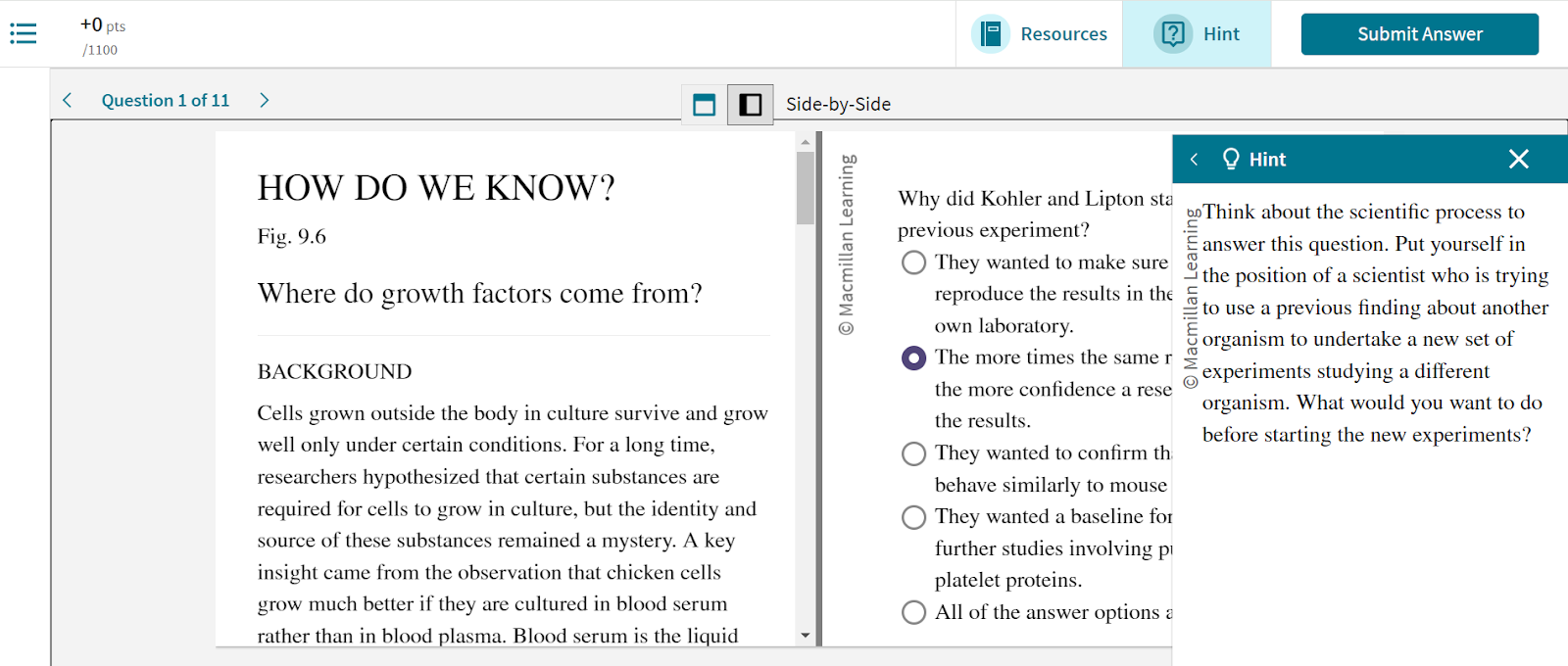The image size is (1568, 666).
Task: Select the side-by-side layout icon
Action: coord(751,105)
